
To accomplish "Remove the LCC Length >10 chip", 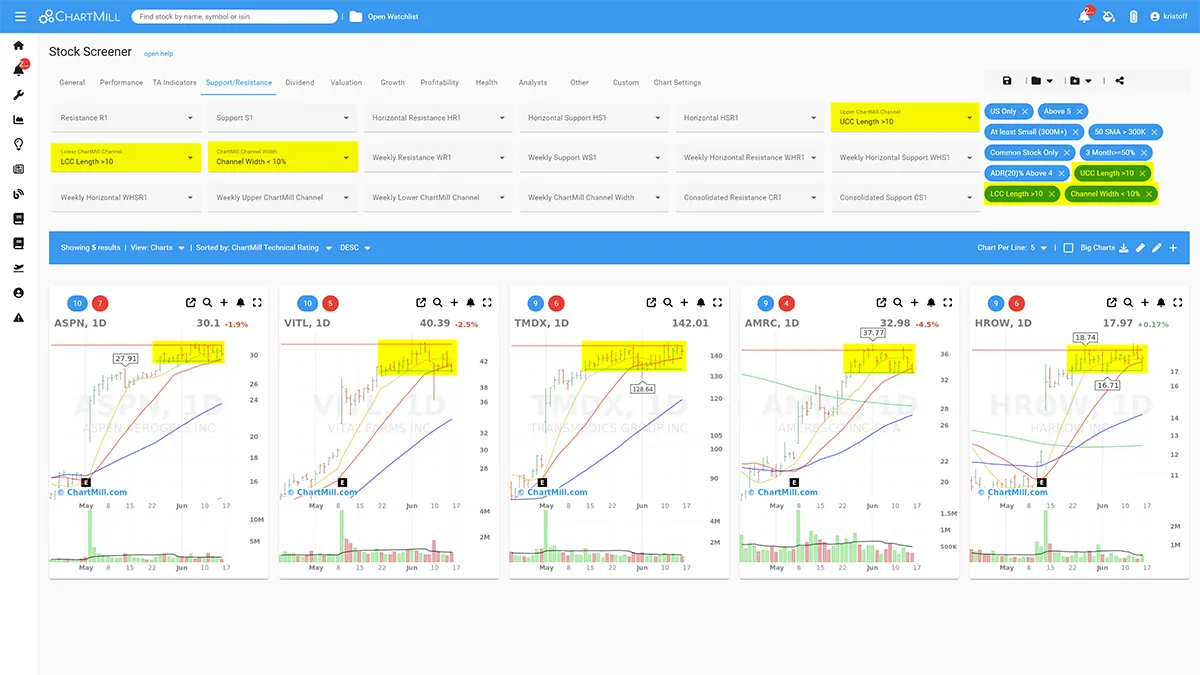I will (x=1052, y=194).
